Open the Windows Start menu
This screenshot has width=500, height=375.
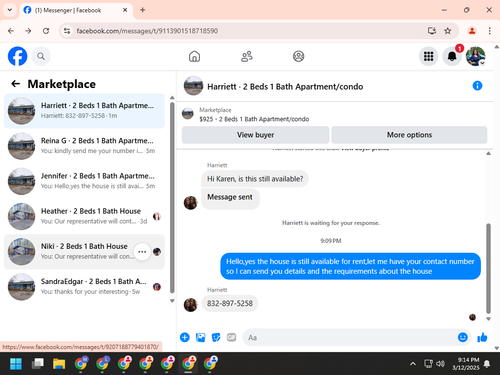pyautogui.click(x=16, y=364)
